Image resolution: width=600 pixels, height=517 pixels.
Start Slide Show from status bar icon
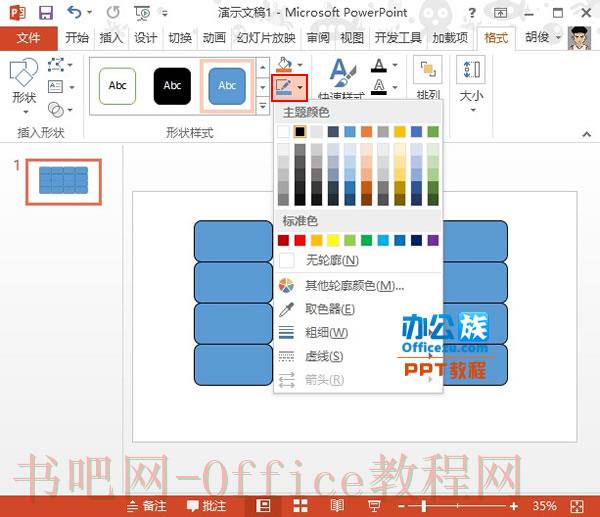point(373,506)
